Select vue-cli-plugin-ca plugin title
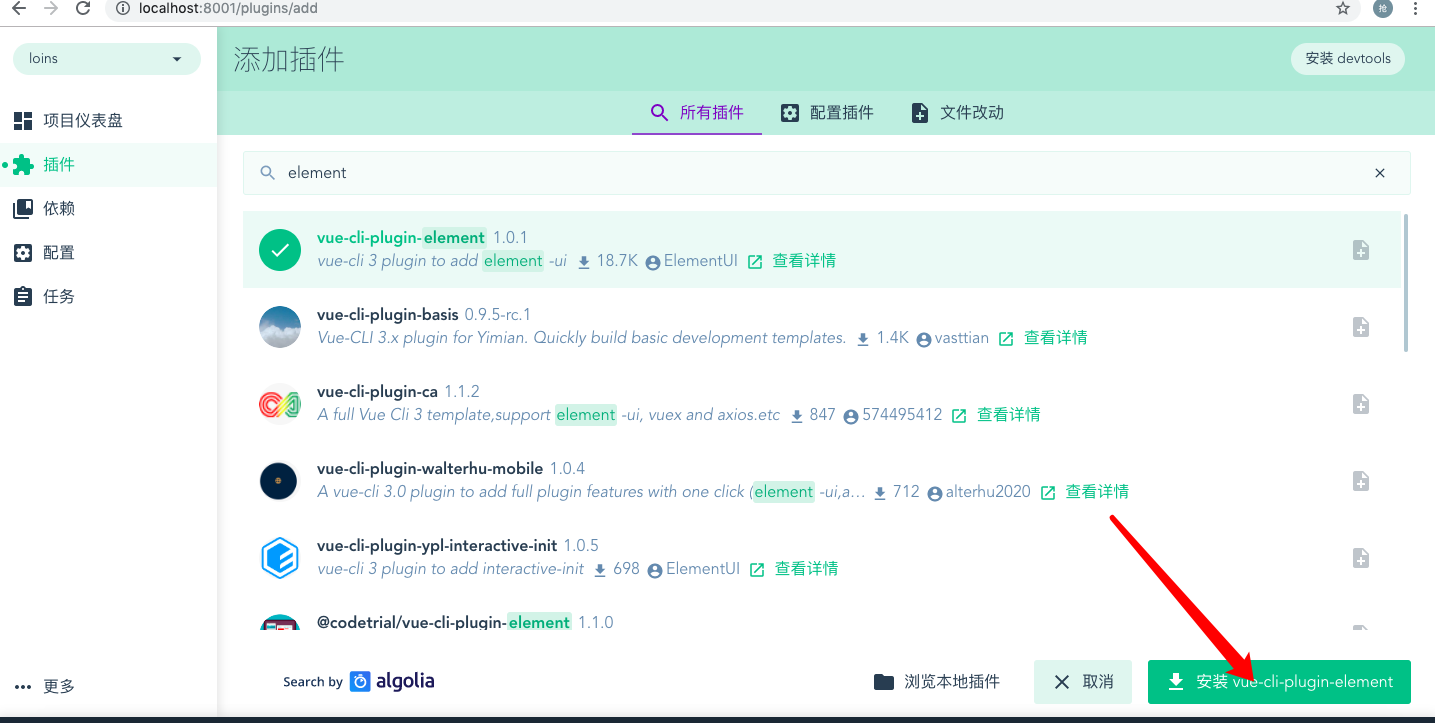1435x723 pixels. pyautogui.click(x=377, y=392)
